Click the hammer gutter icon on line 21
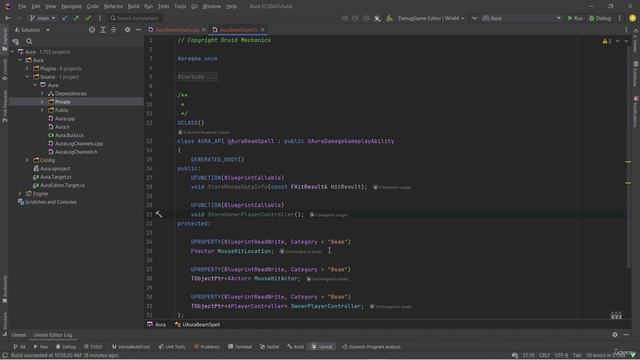Viewport: 640px width, 360px height. click(159, 214)
